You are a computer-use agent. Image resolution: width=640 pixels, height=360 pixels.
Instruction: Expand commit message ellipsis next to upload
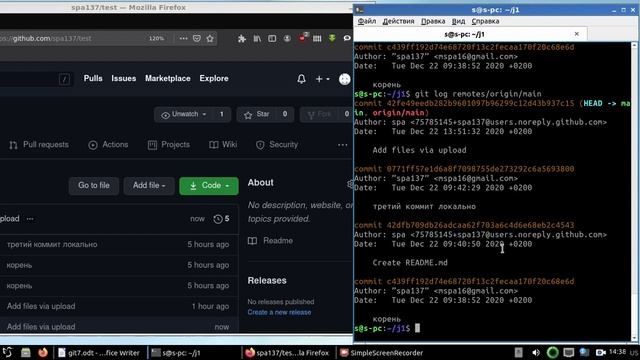coord(30,219)
